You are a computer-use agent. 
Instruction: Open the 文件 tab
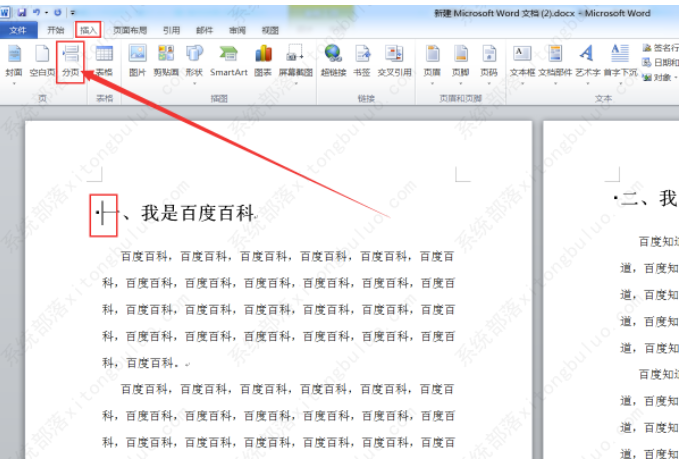[18, 30]
